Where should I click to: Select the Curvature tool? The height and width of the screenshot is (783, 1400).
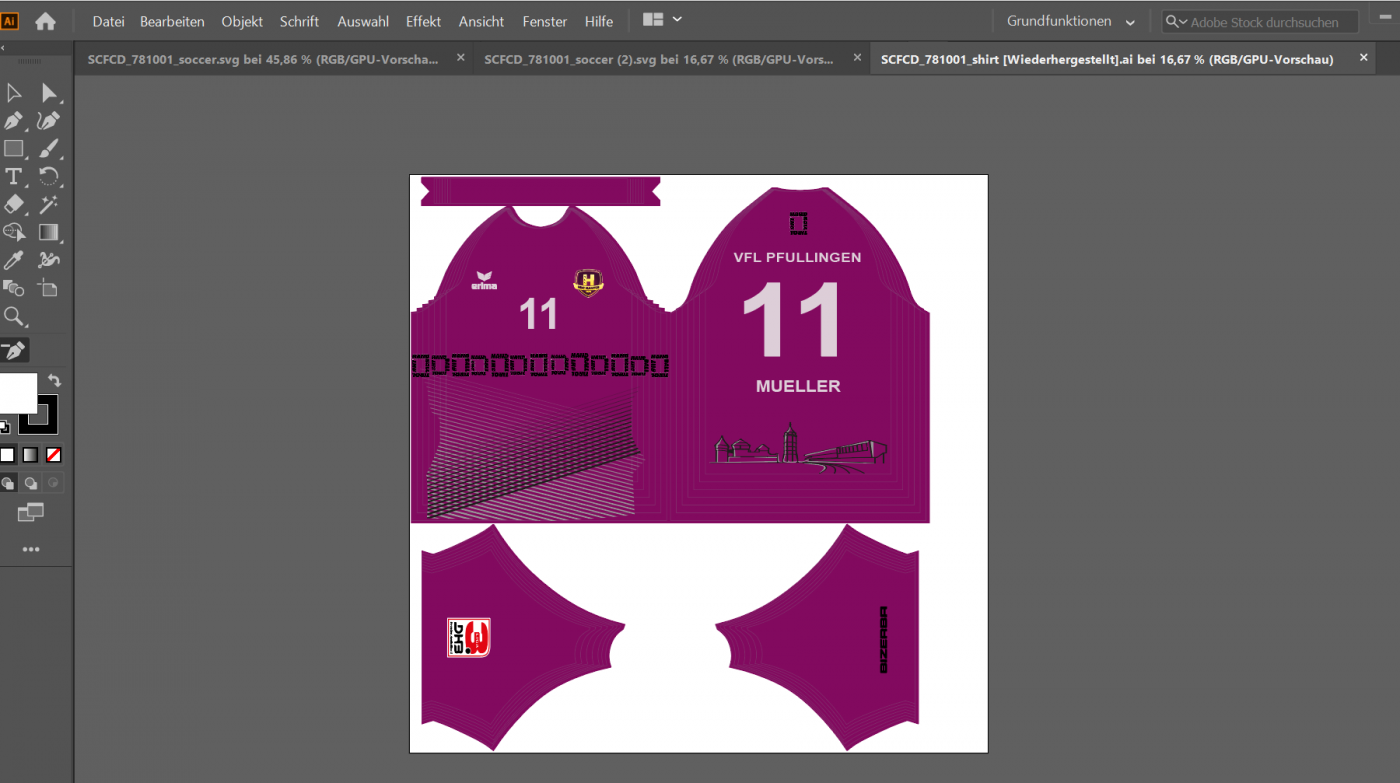click(48, 121)
